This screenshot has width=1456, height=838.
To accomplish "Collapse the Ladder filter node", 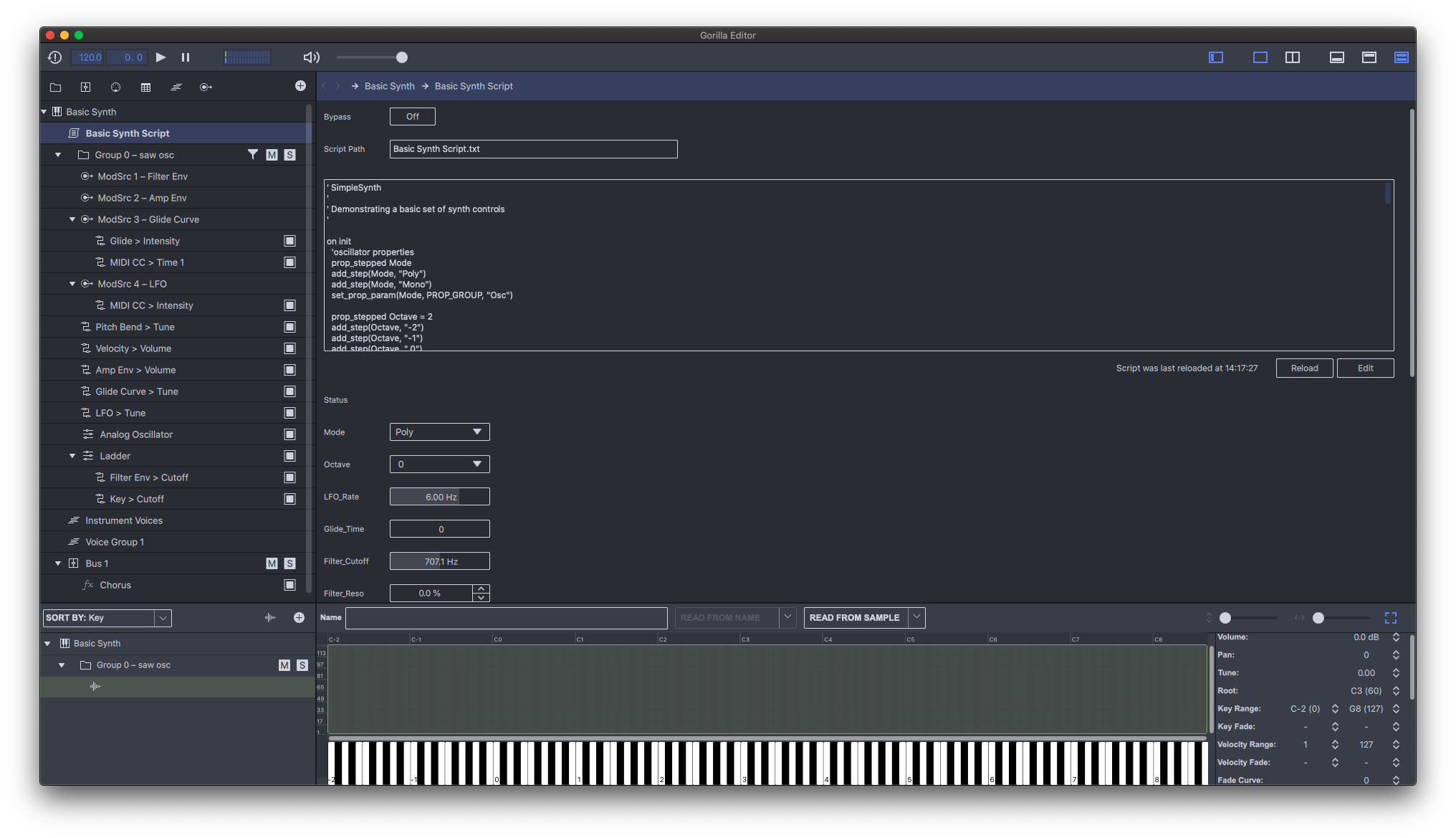I will [72, 456].
